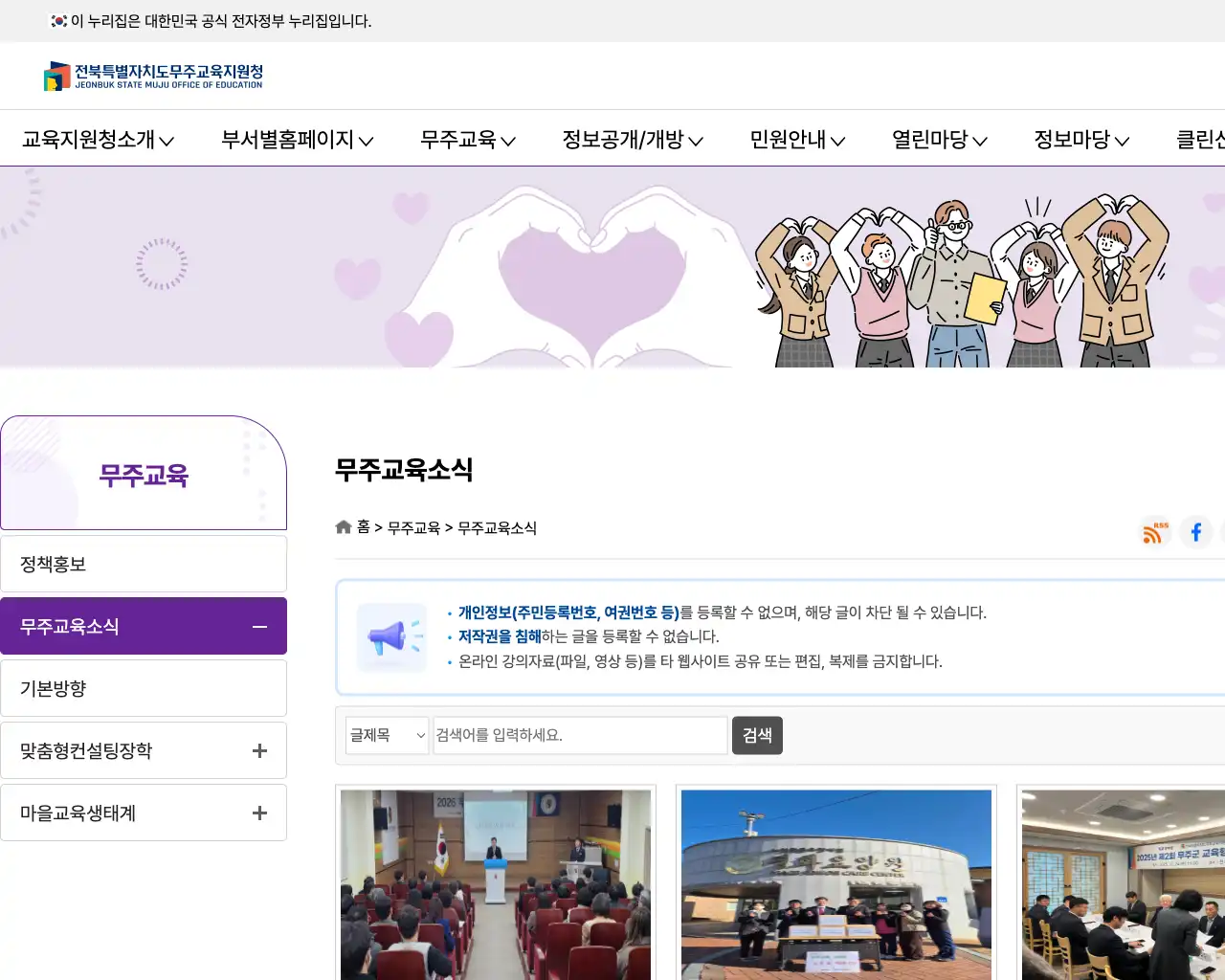The width and height of the screenshot is (1225, 980).
Task: Click the megaphone icon in the notice box
Action: click(x=391, y=636)
